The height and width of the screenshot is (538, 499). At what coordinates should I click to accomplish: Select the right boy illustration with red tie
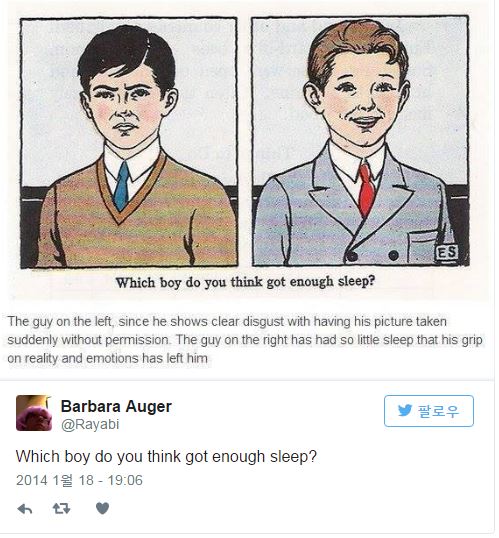click(x=360, y=141)
